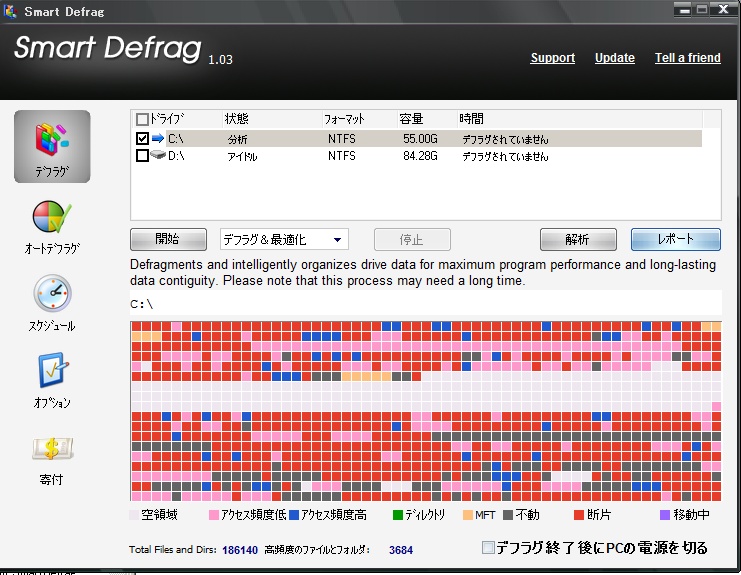Click the 186140 total files value

tap(240, 550)
